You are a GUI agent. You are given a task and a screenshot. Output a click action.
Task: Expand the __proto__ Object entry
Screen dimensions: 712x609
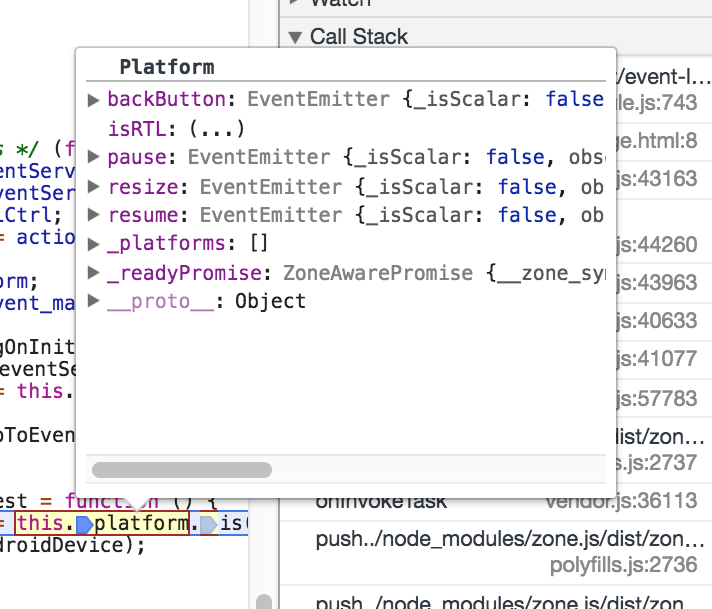pyautogui.click(x=94, y=300)
